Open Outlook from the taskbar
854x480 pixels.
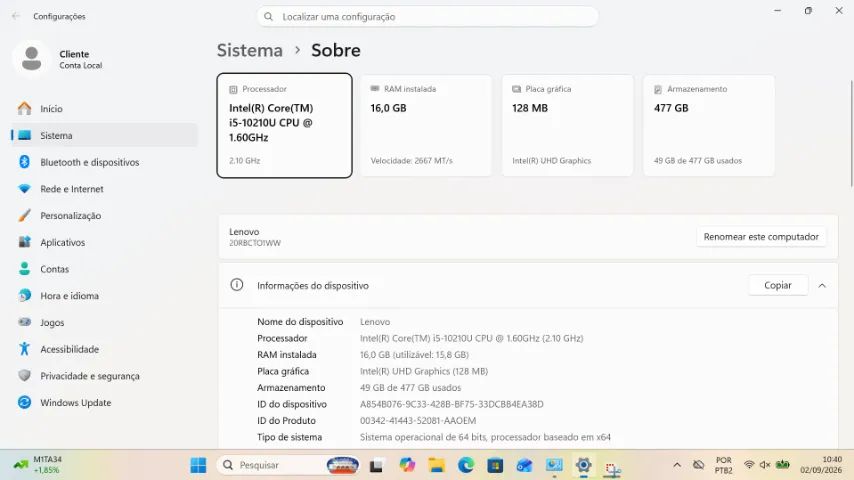[524, 465]
